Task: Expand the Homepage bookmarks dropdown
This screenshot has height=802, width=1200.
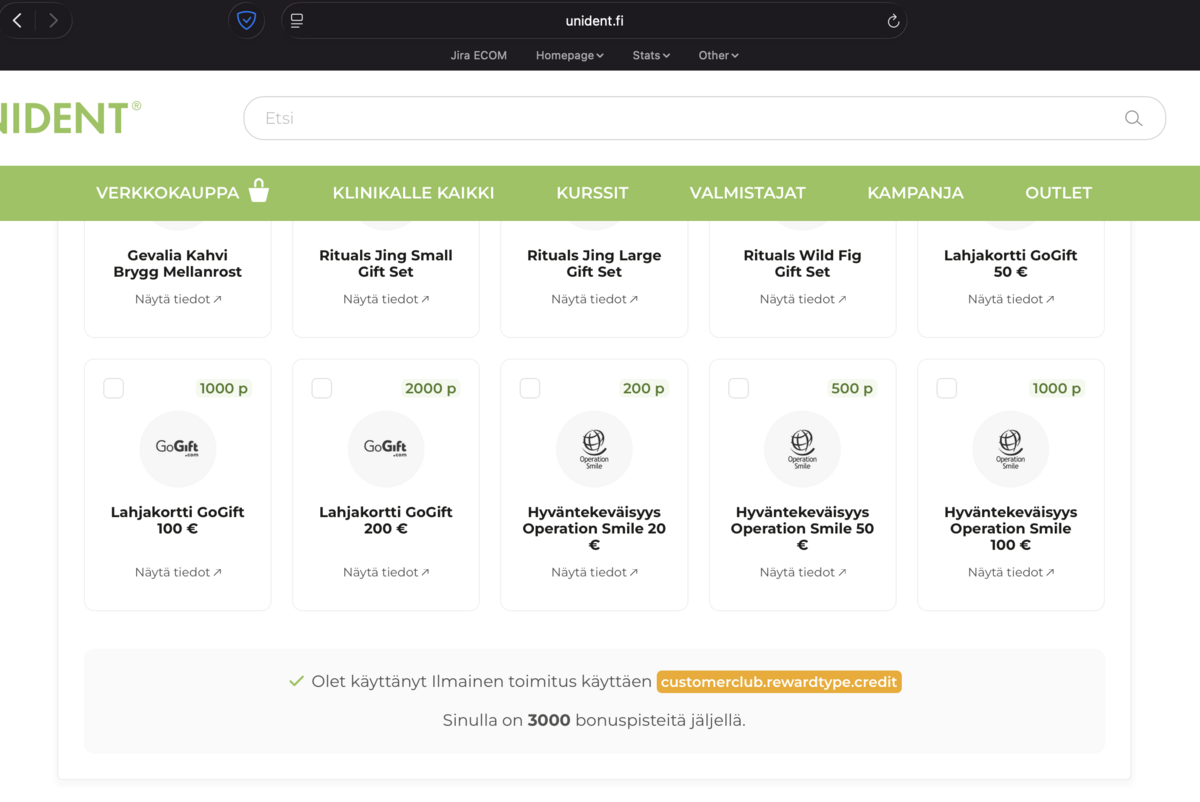Action: coord(569,56)
